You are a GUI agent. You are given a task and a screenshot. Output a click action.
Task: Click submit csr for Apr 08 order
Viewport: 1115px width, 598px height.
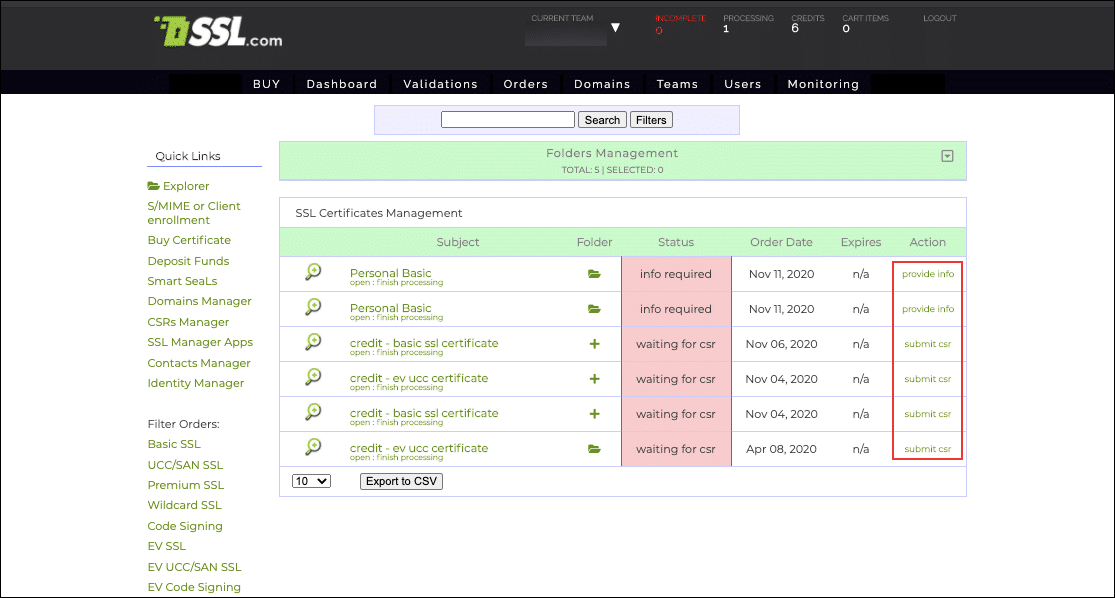(927, 449)
